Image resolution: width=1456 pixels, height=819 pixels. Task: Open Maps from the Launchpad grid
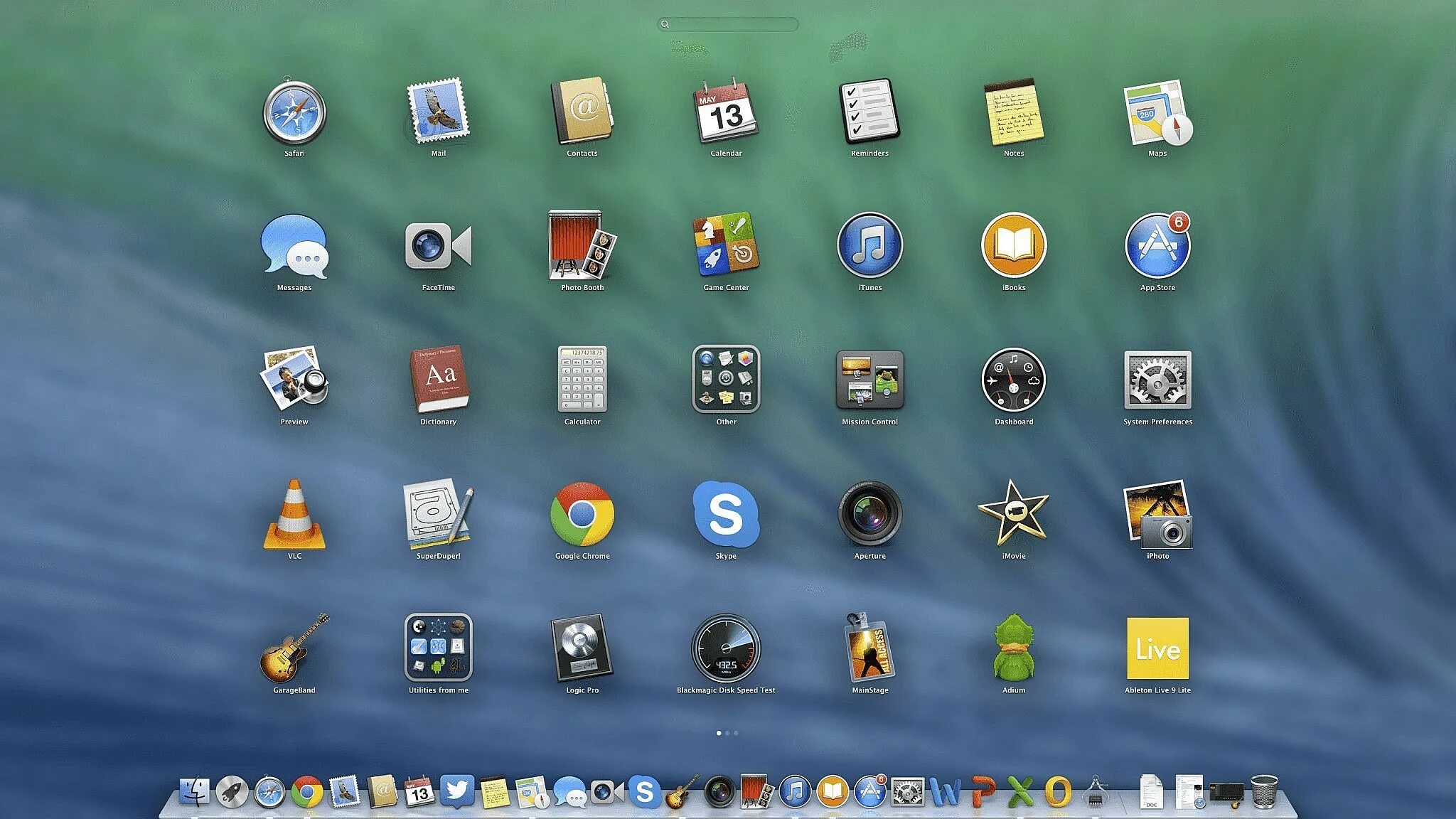tap(1157, 112)
